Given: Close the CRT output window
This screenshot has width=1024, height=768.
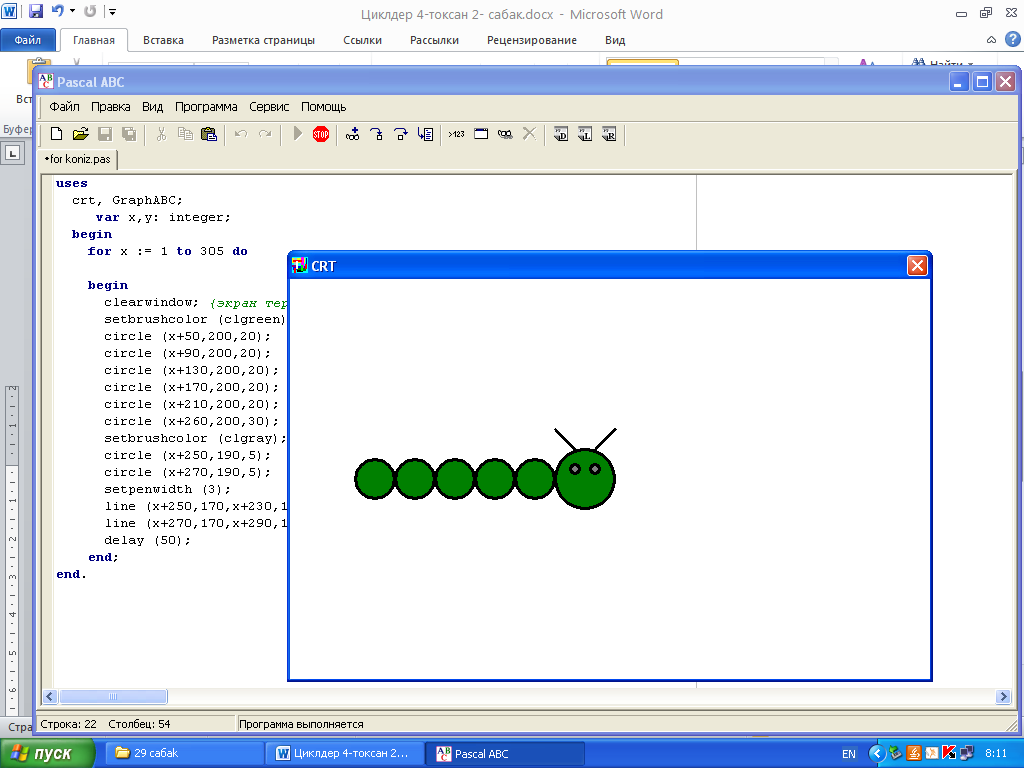Looking at the screenshot, I should pyautogui.click(x=917, y=265).
